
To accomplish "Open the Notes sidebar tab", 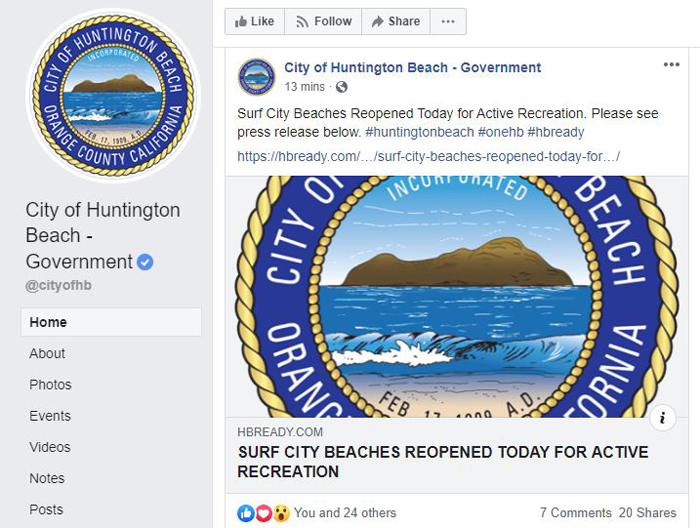I will [x=47, y=478].
